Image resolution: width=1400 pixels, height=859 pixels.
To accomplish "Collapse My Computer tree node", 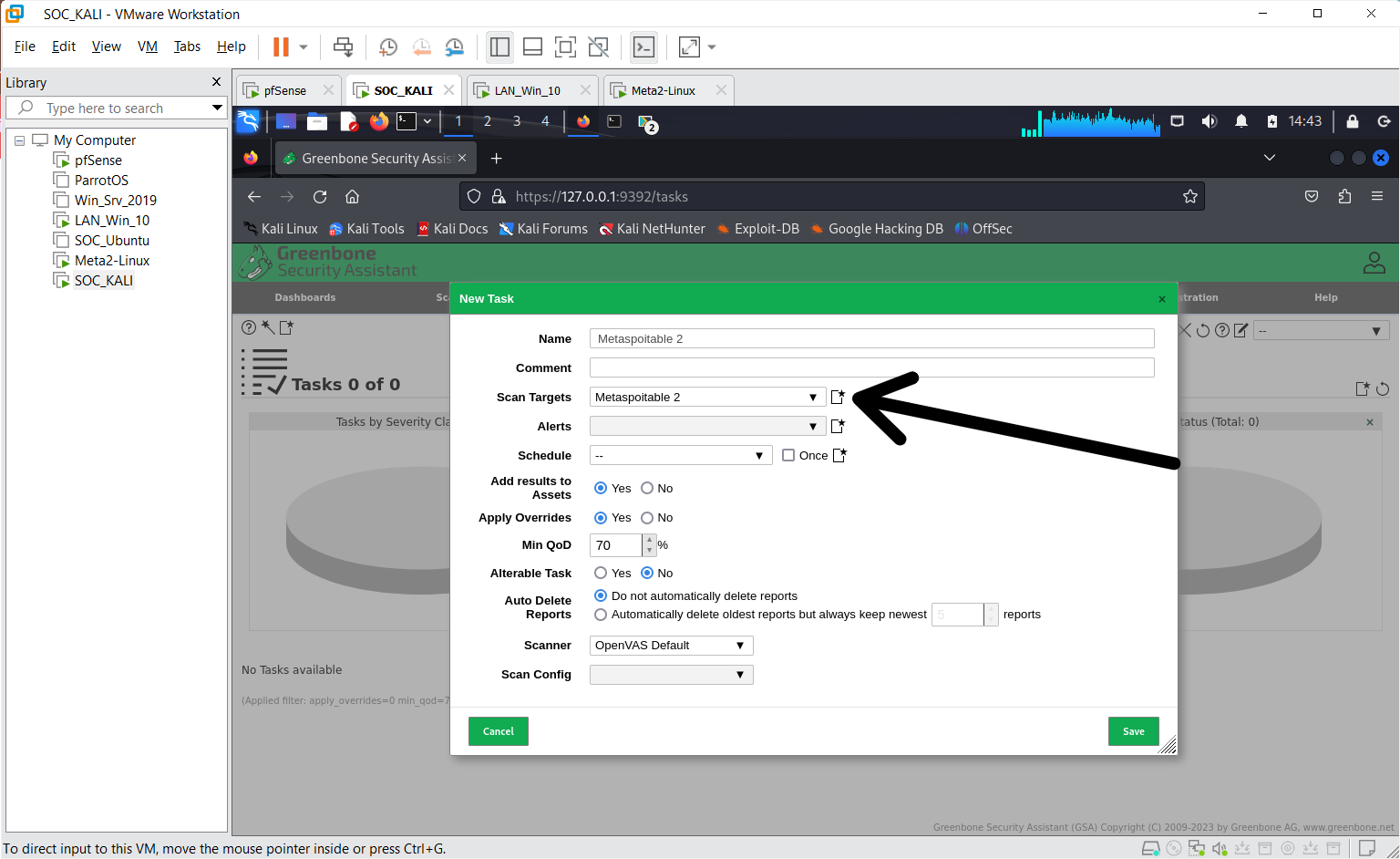I will (x=19, y=140).
